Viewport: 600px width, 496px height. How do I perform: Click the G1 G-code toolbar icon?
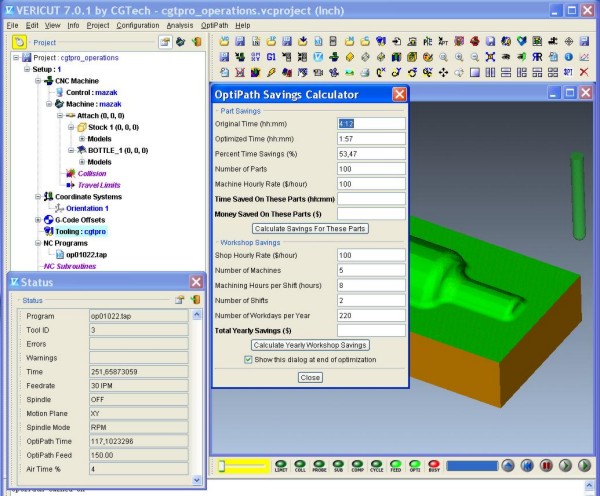[x=271, y=57]
